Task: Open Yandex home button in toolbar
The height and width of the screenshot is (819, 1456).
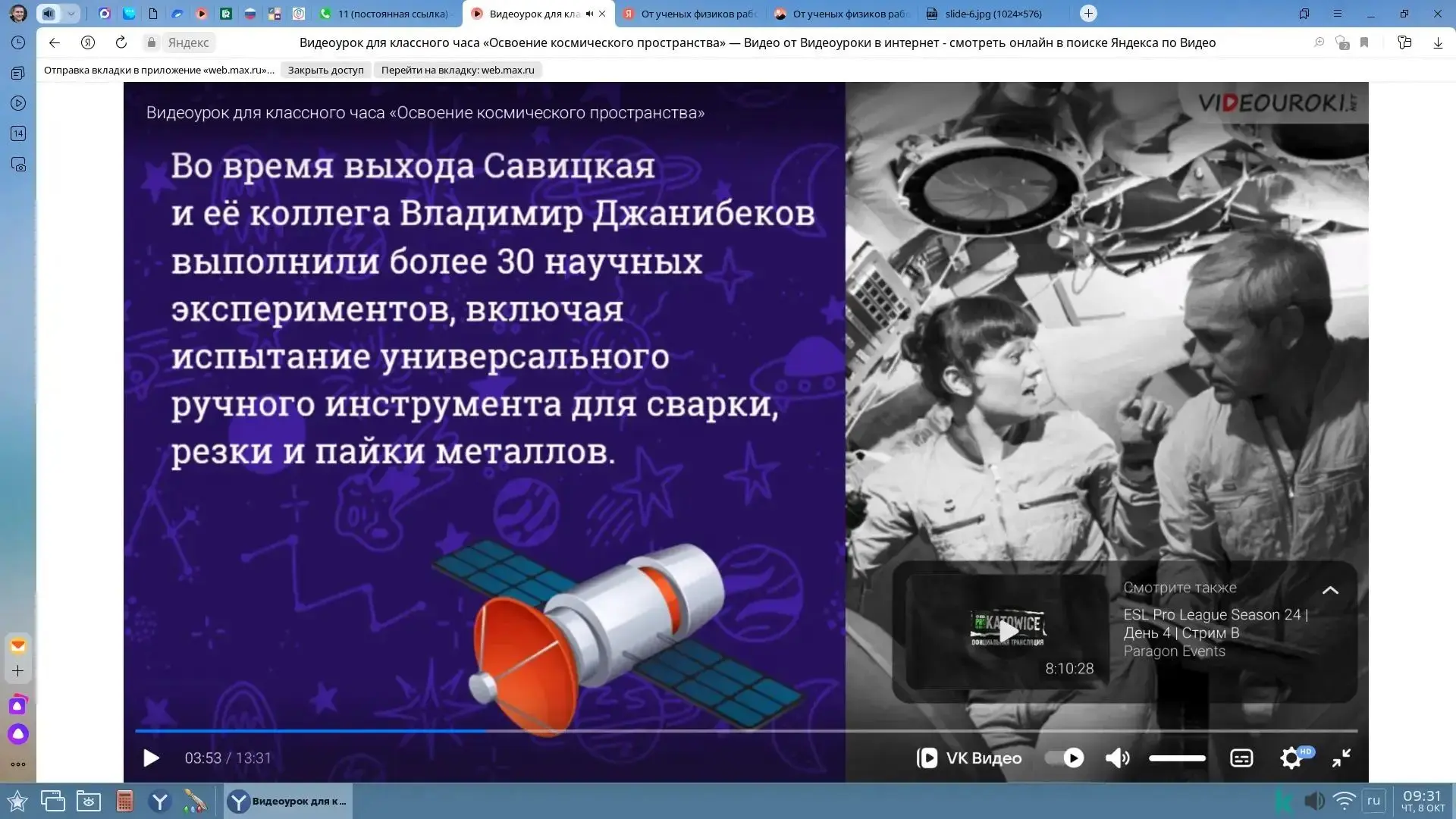Action: coord(88,42)
